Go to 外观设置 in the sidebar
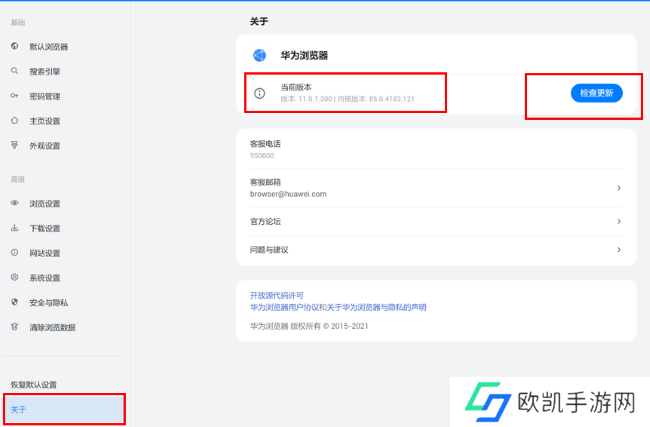The height and width of the screenshot is (427, 650). coord(45,146)
